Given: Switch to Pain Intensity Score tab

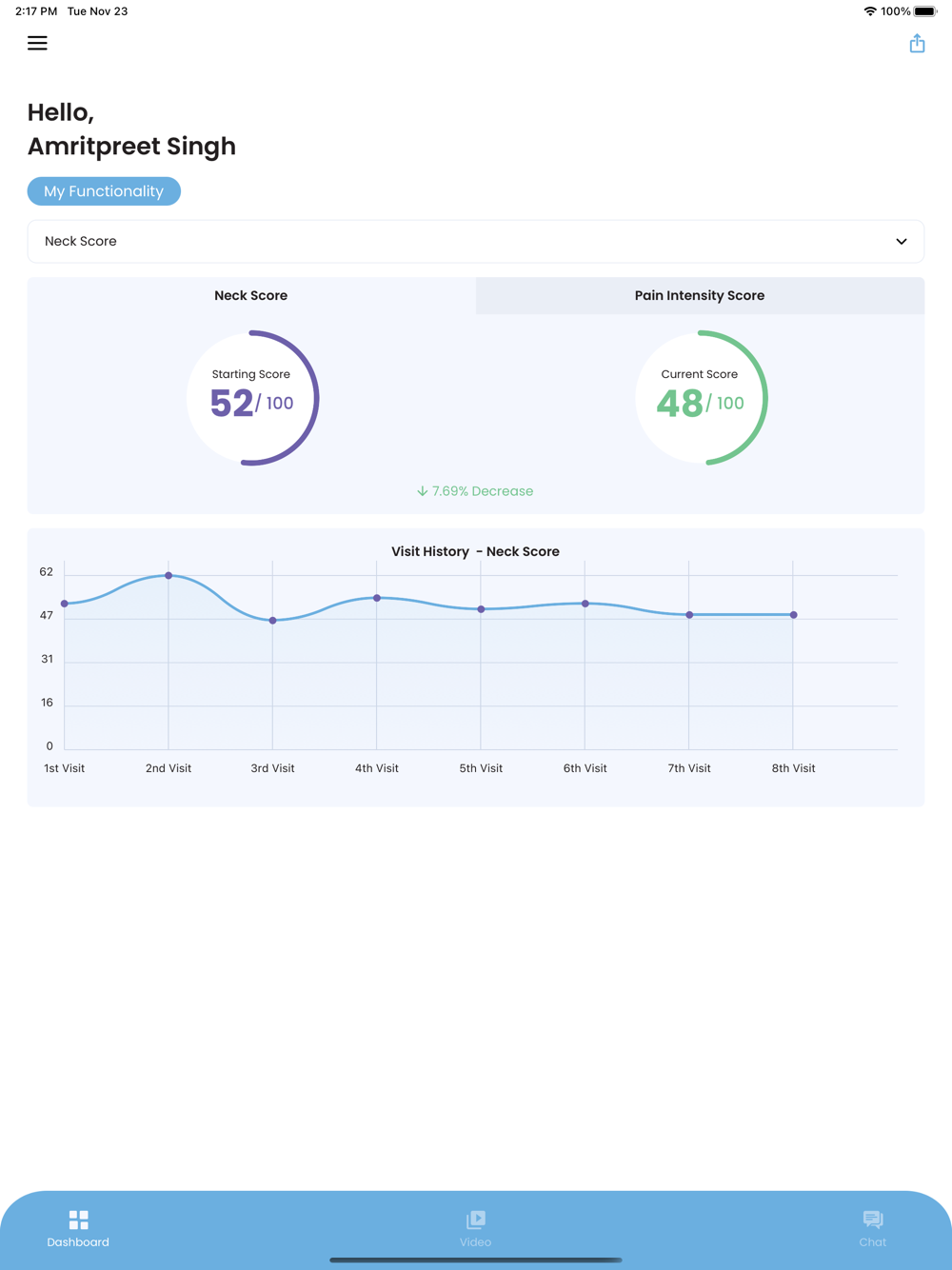Looking at the screenshot, I should click(700, 295).
